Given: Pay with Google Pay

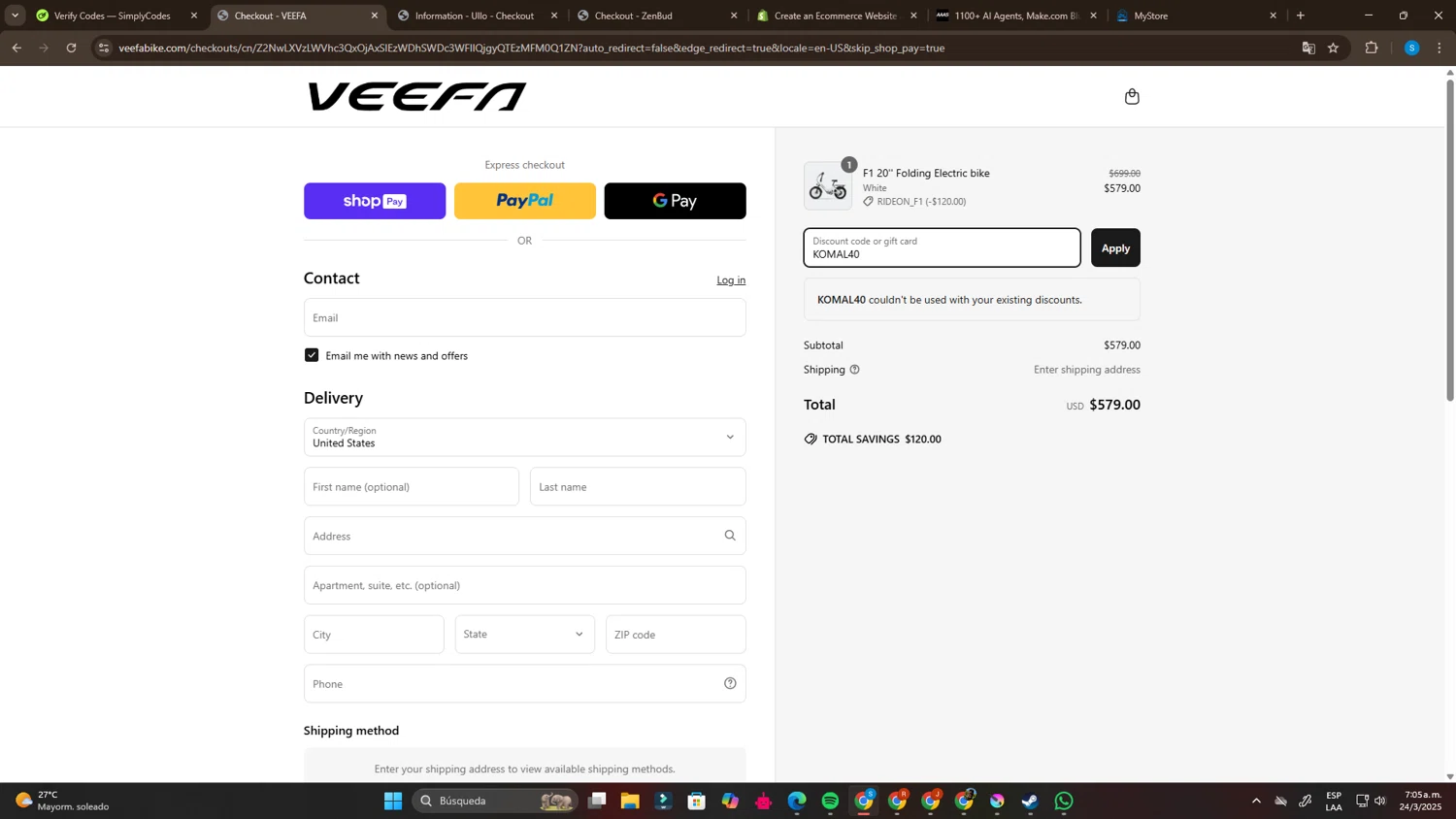Looking at the screenshot, I should pyautogui.click(x=675, y=201).
